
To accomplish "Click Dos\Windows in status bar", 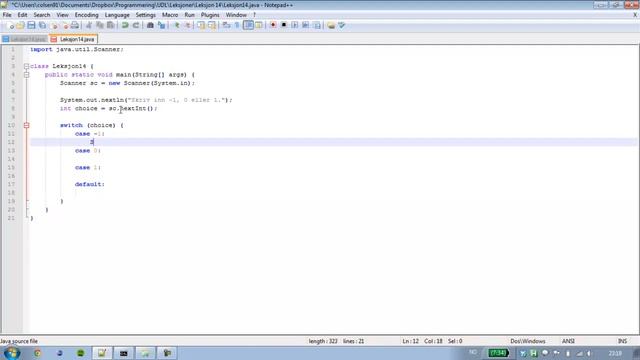I will 528,341.
